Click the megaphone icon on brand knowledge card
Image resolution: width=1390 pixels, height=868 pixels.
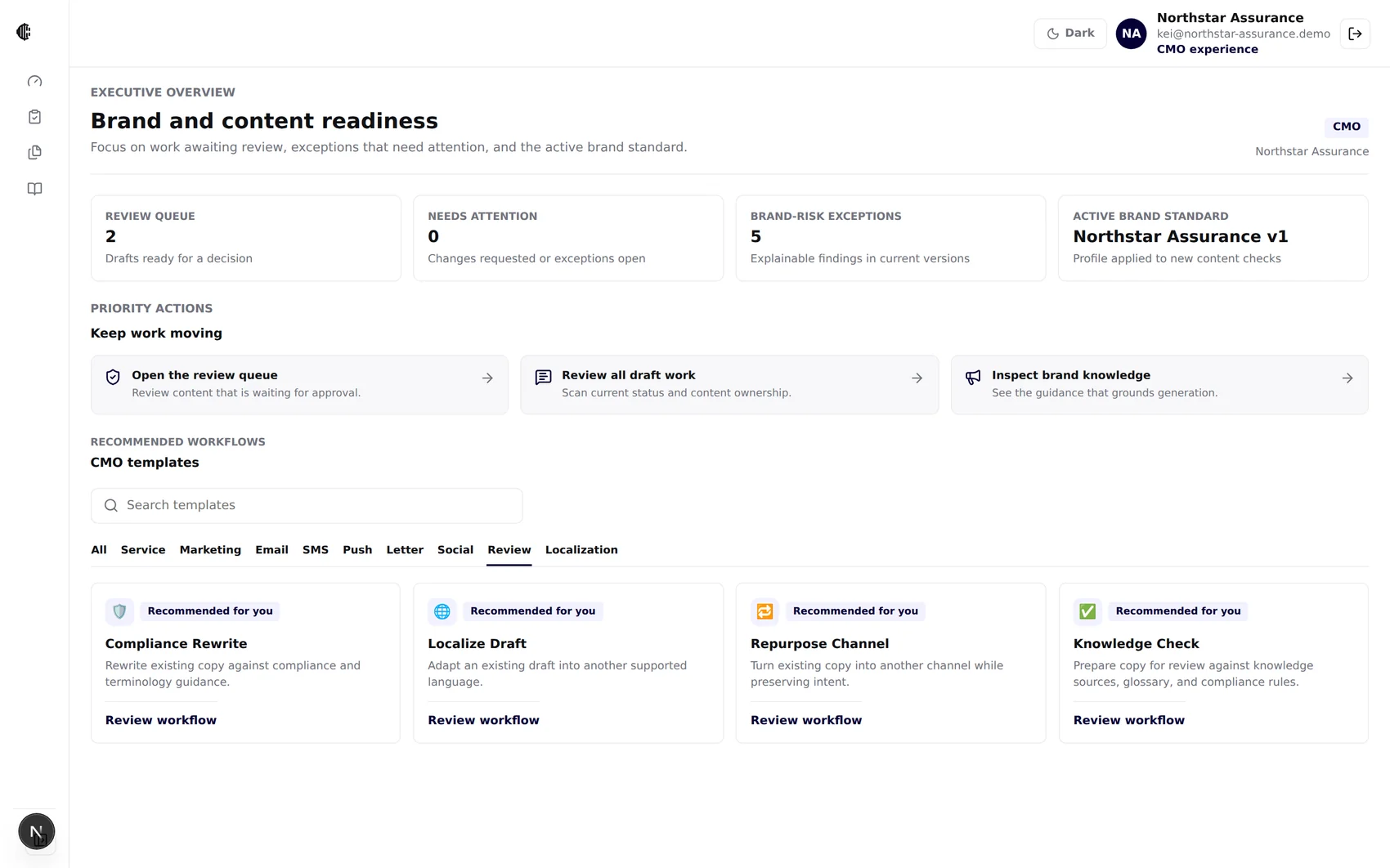click(973, 377)
